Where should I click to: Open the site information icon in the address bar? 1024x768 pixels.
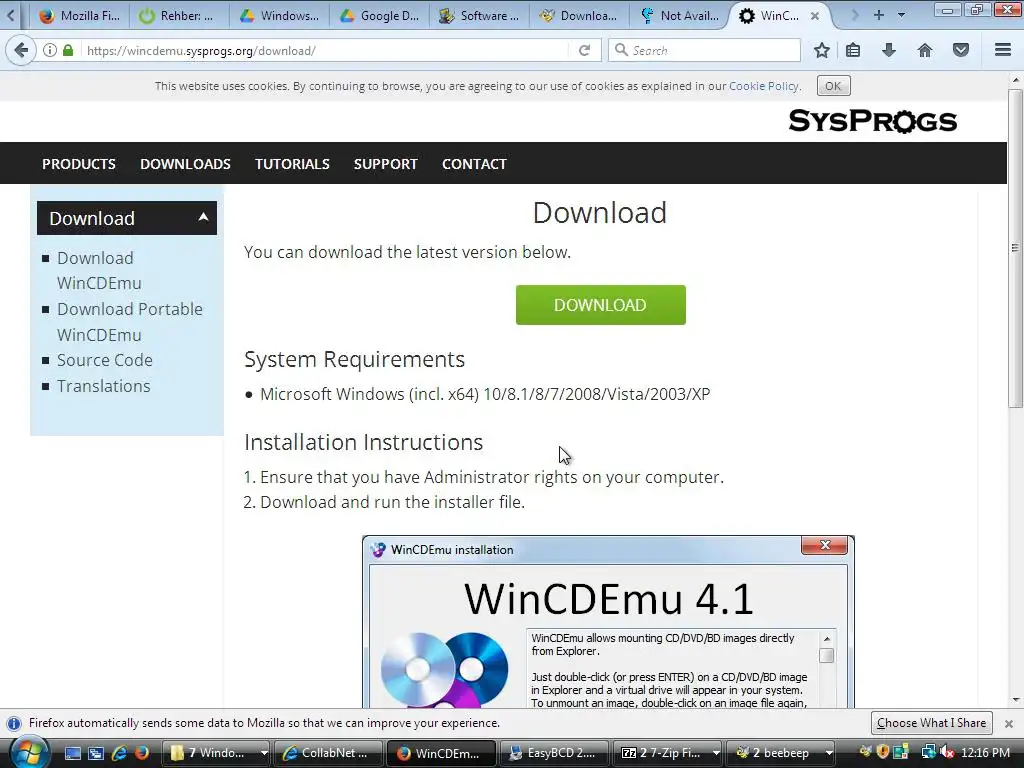(50, 50)
